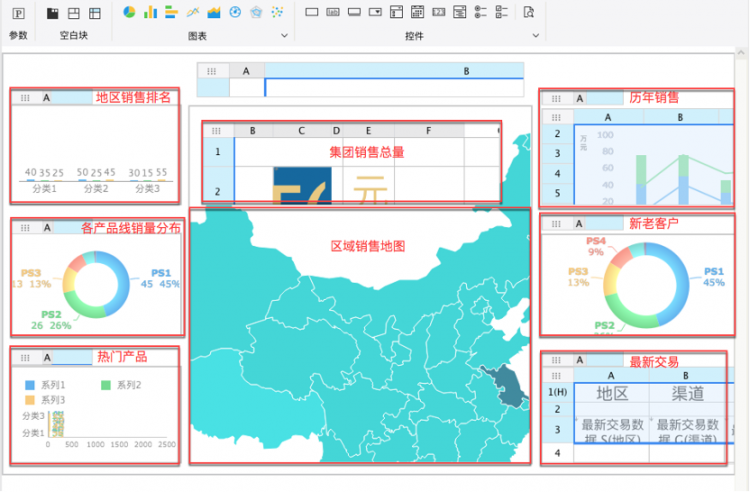The height and width of the screenshot is (492, 750).
Task: Click the dark highlighted Jiangsu province on map
Action: [x=507, y=385]
